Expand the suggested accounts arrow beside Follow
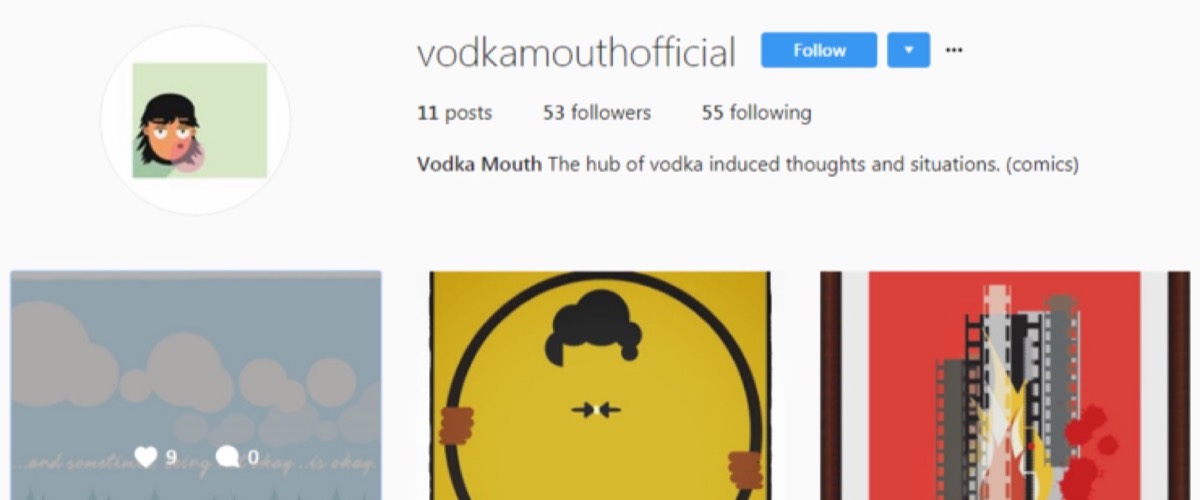 pos(908,50)
